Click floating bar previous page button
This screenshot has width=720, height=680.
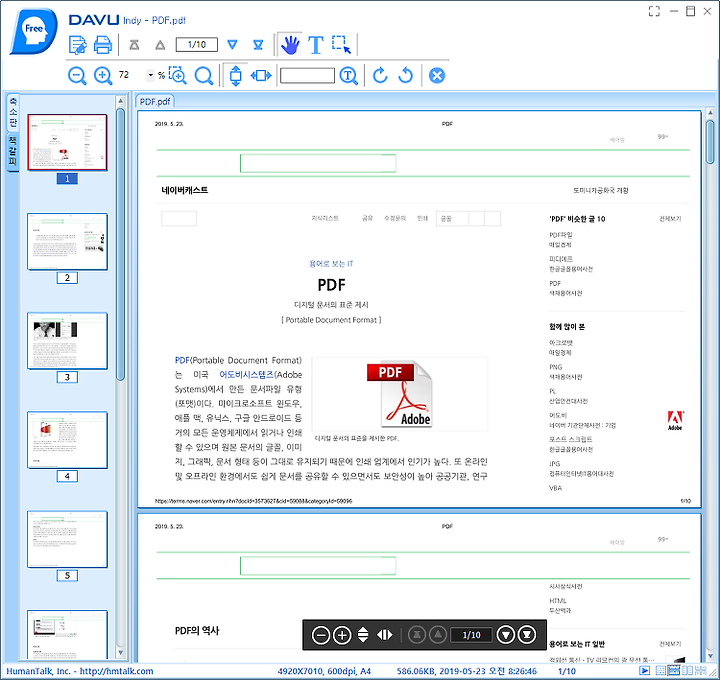coord(438,635)
